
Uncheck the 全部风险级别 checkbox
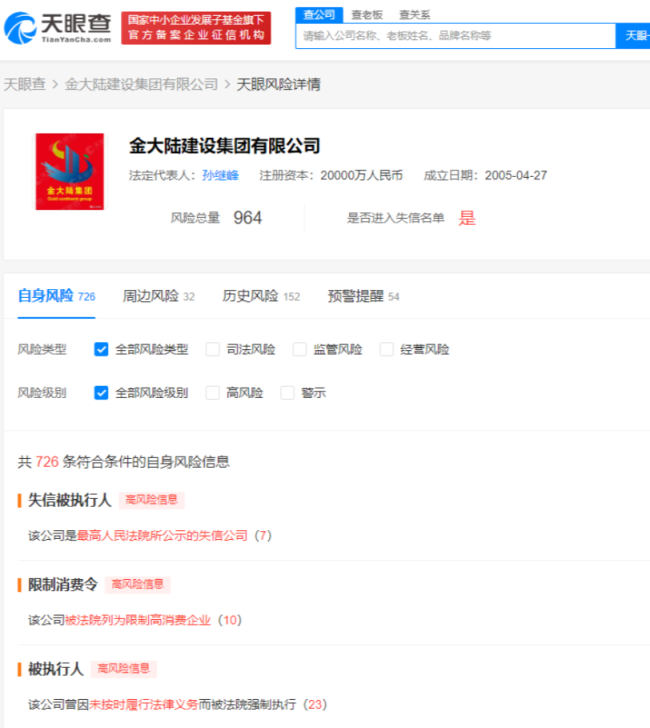(x=101, y=393)
